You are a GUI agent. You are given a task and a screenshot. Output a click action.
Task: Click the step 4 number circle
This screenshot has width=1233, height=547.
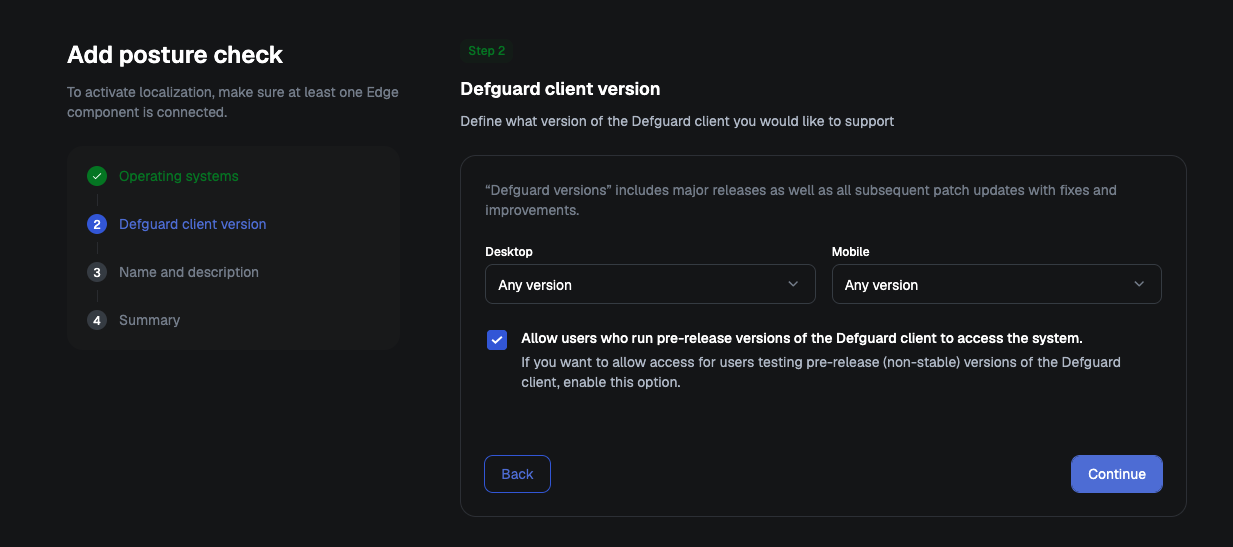click(x=96, y=320)
